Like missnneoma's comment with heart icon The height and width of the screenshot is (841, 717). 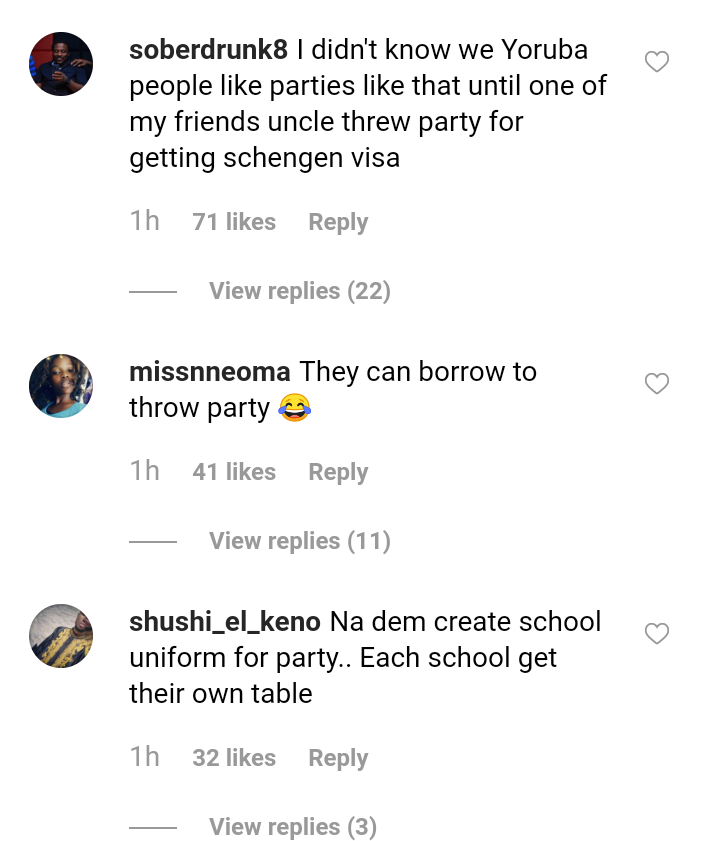coord(656,384)
